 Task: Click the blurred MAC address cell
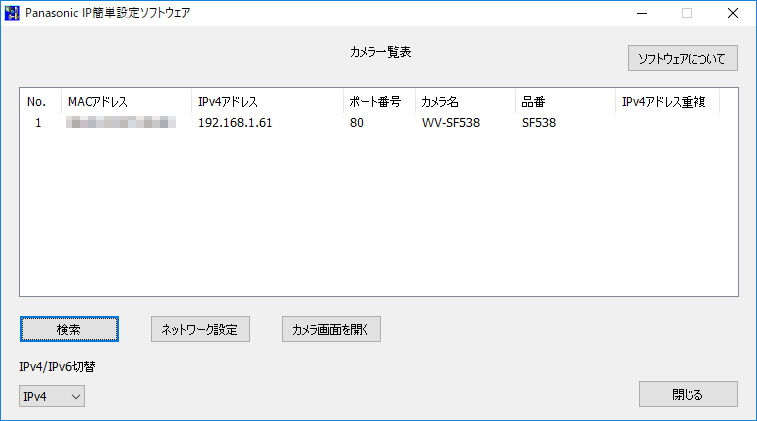click(x=121, y=123)
